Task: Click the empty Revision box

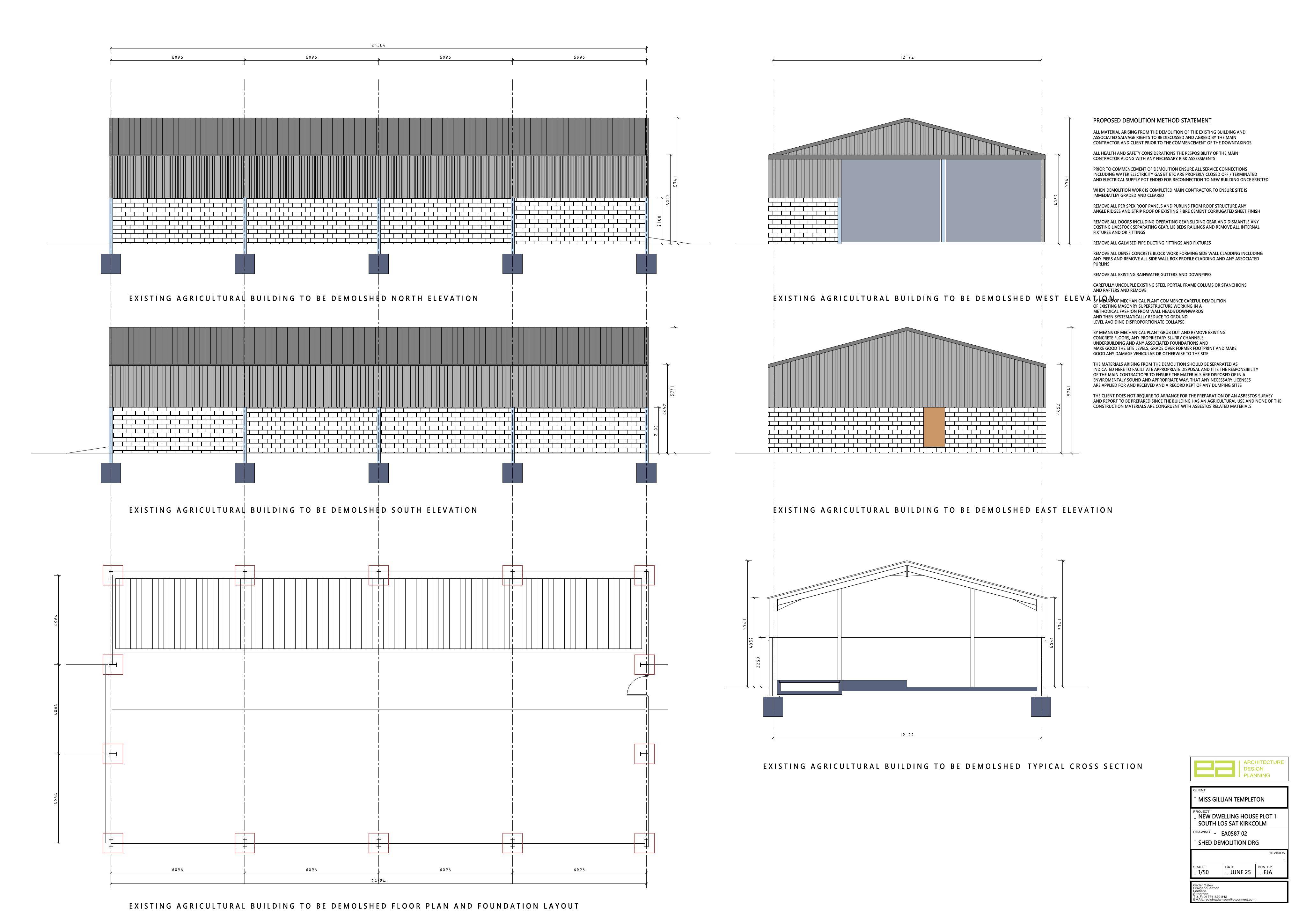Action: tap(1239, 857)
